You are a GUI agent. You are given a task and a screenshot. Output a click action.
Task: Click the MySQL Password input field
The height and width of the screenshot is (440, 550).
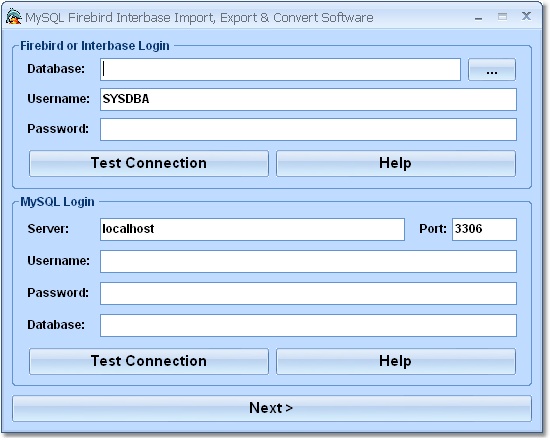point(308,293)
